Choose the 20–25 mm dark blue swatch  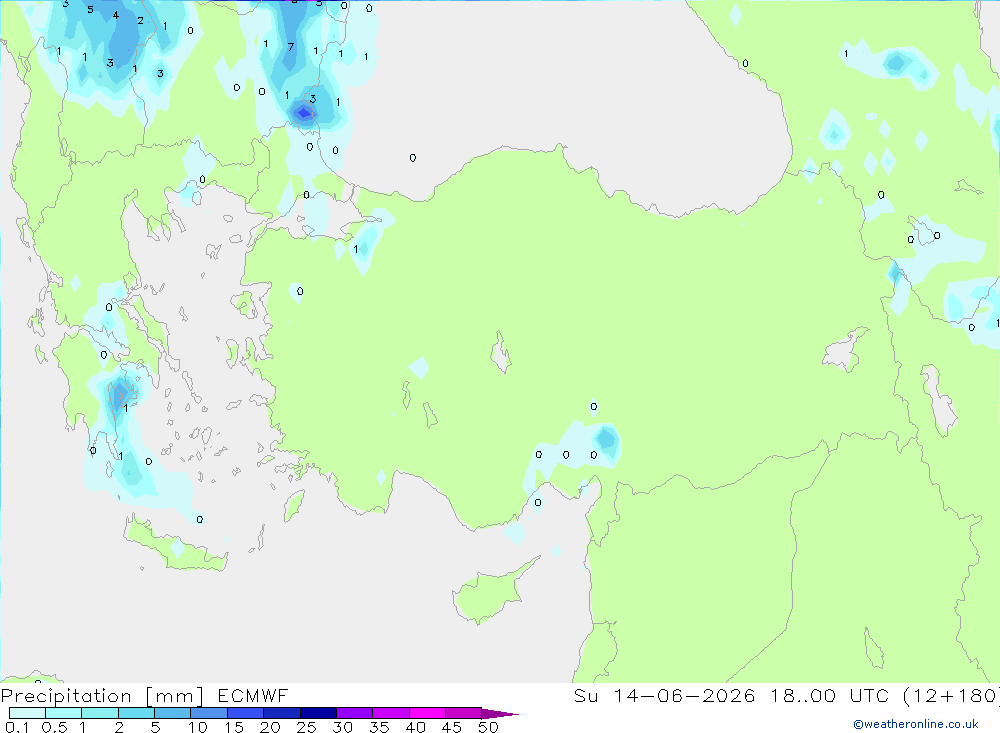click(x=281, y=713)
